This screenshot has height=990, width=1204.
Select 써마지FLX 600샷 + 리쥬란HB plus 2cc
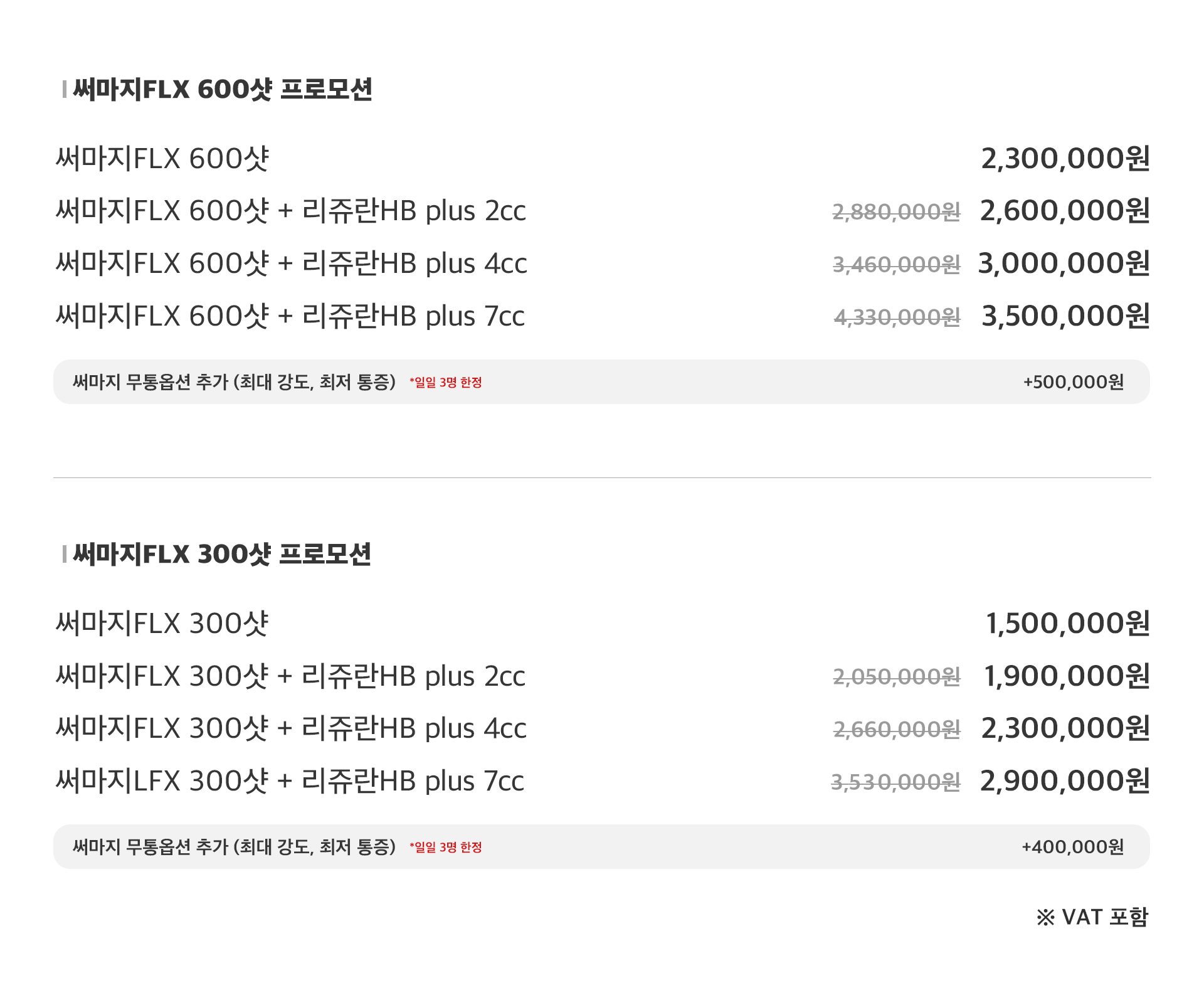290,211
